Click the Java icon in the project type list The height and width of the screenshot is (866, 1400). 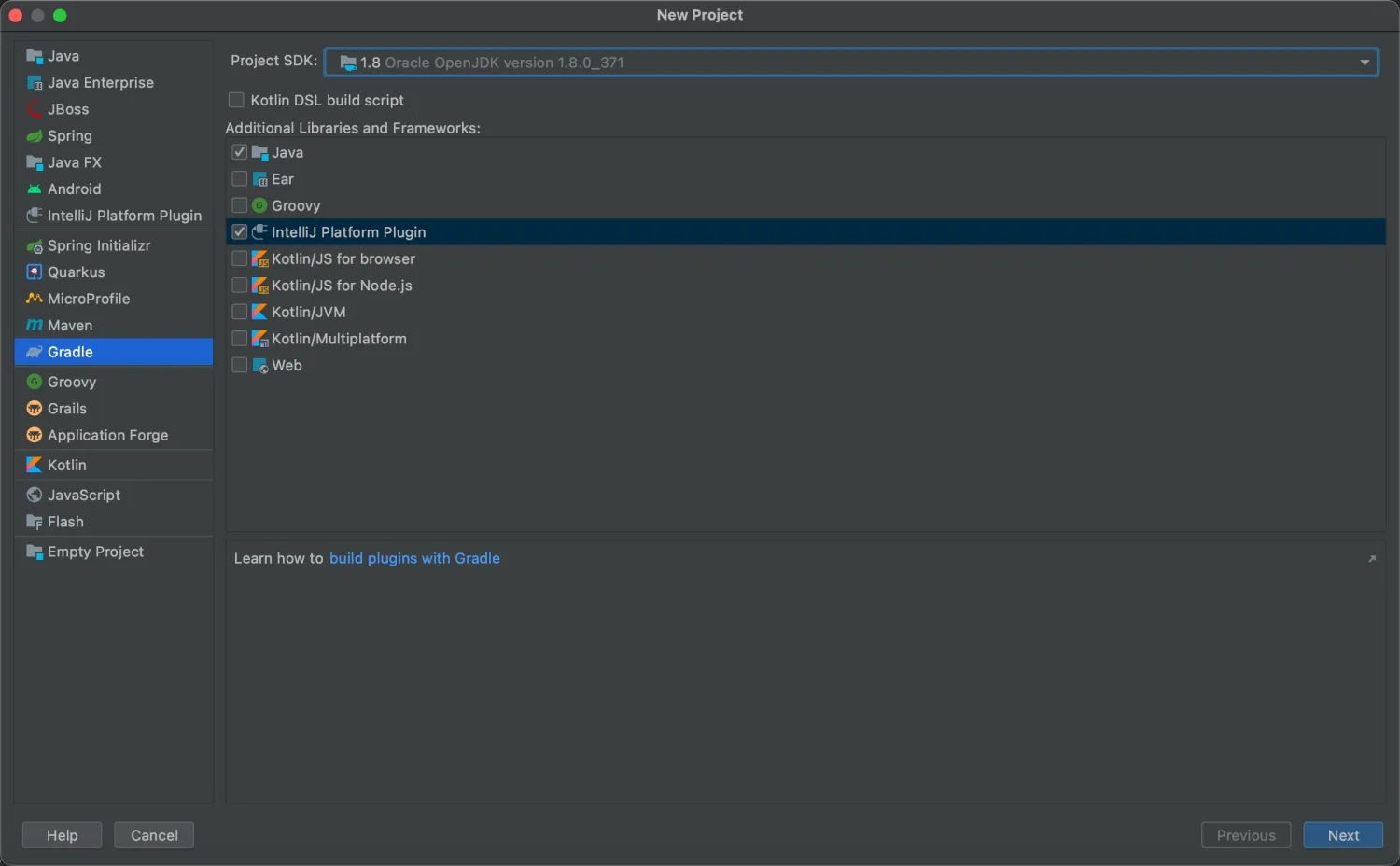pyautogui.click(x=35, y=56)
